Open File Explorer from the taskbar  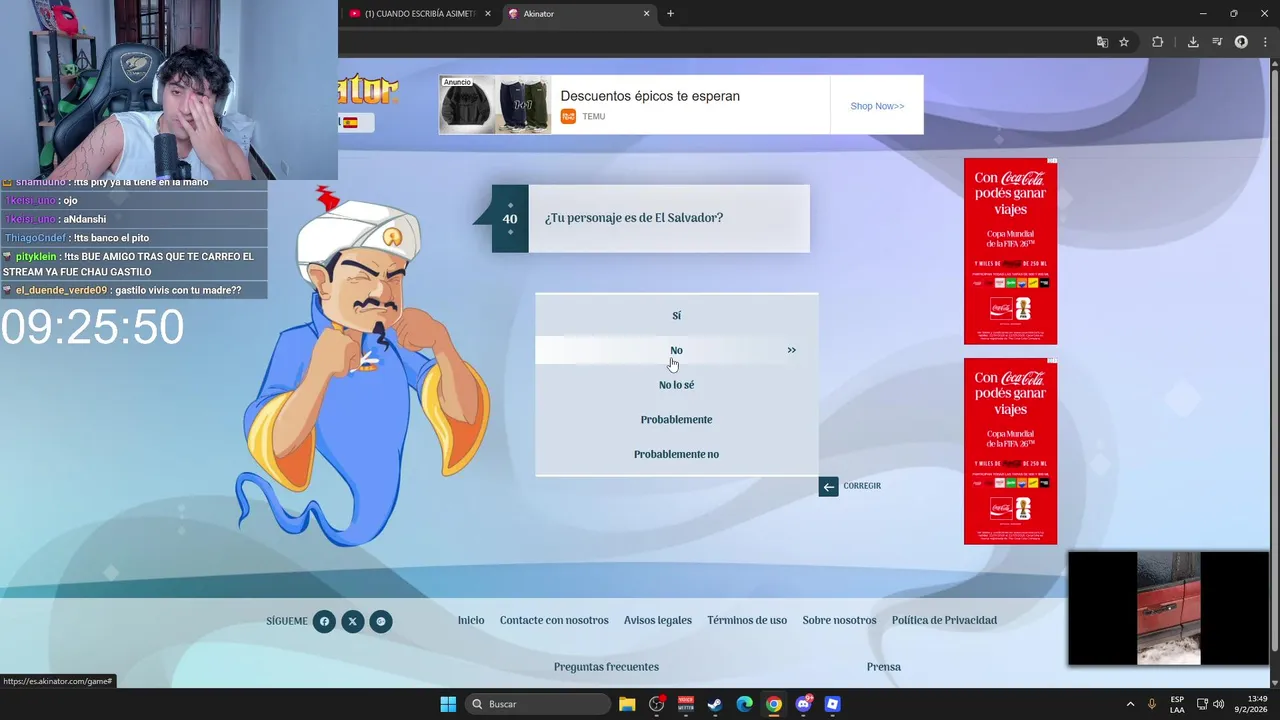point(627,704)
